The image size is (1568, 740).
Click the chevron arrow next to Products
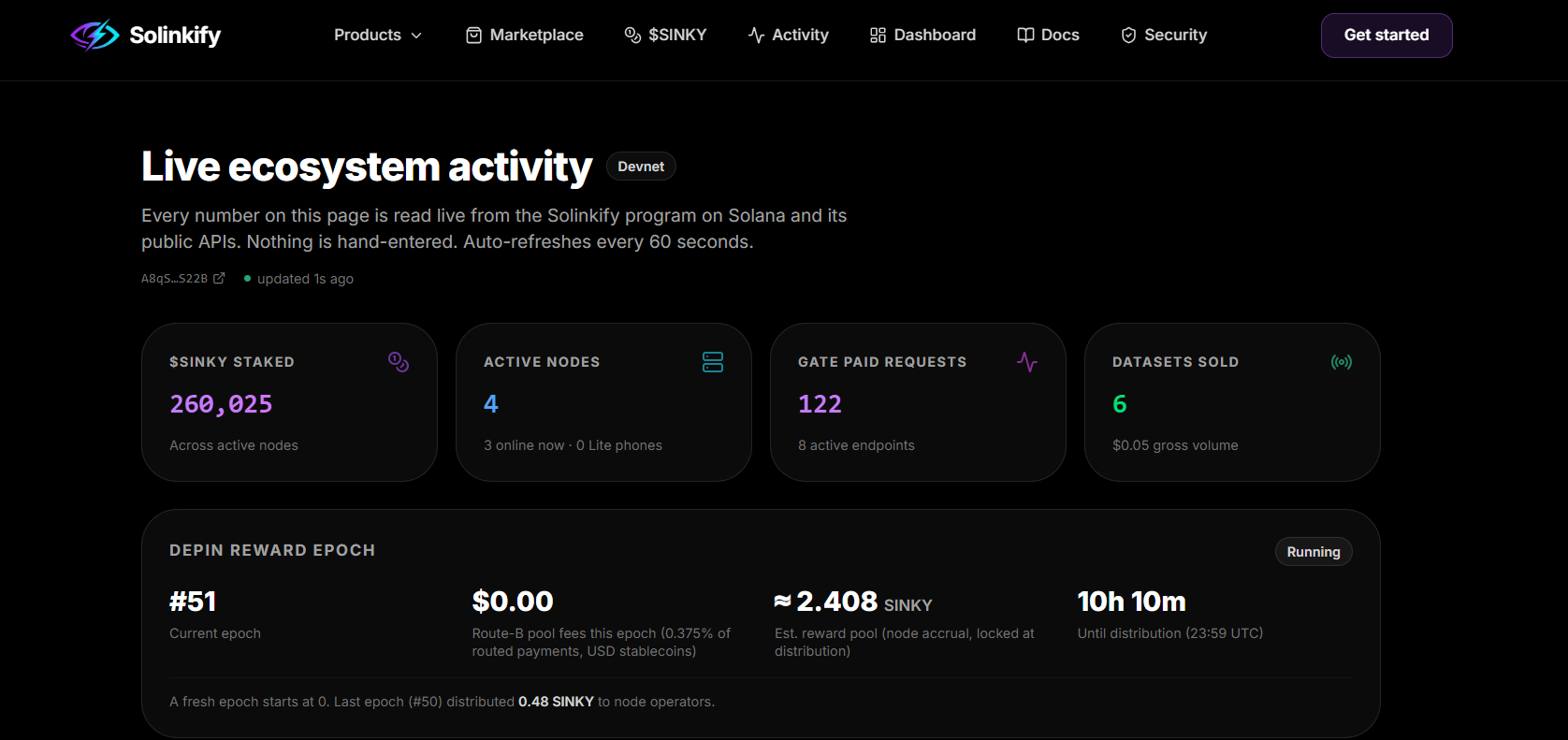point(416,36)
